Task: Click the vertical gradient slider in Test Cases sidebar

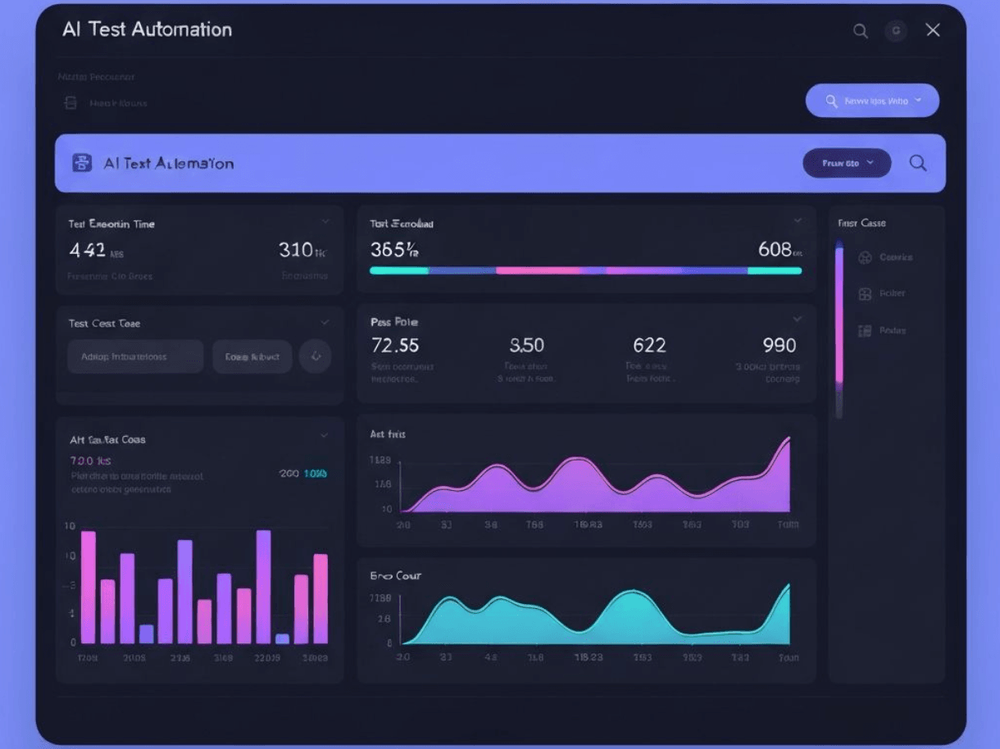Action: (x=840, y=320)
